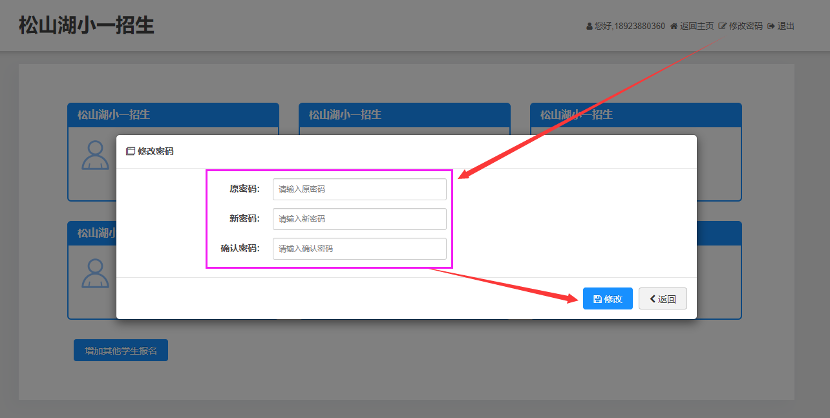Image resolution: width=830 pixels, height=418 pixels.
Task: Click the pencil edit icon in top navigation
Action: pyautogui.click(x=722, y=26)
